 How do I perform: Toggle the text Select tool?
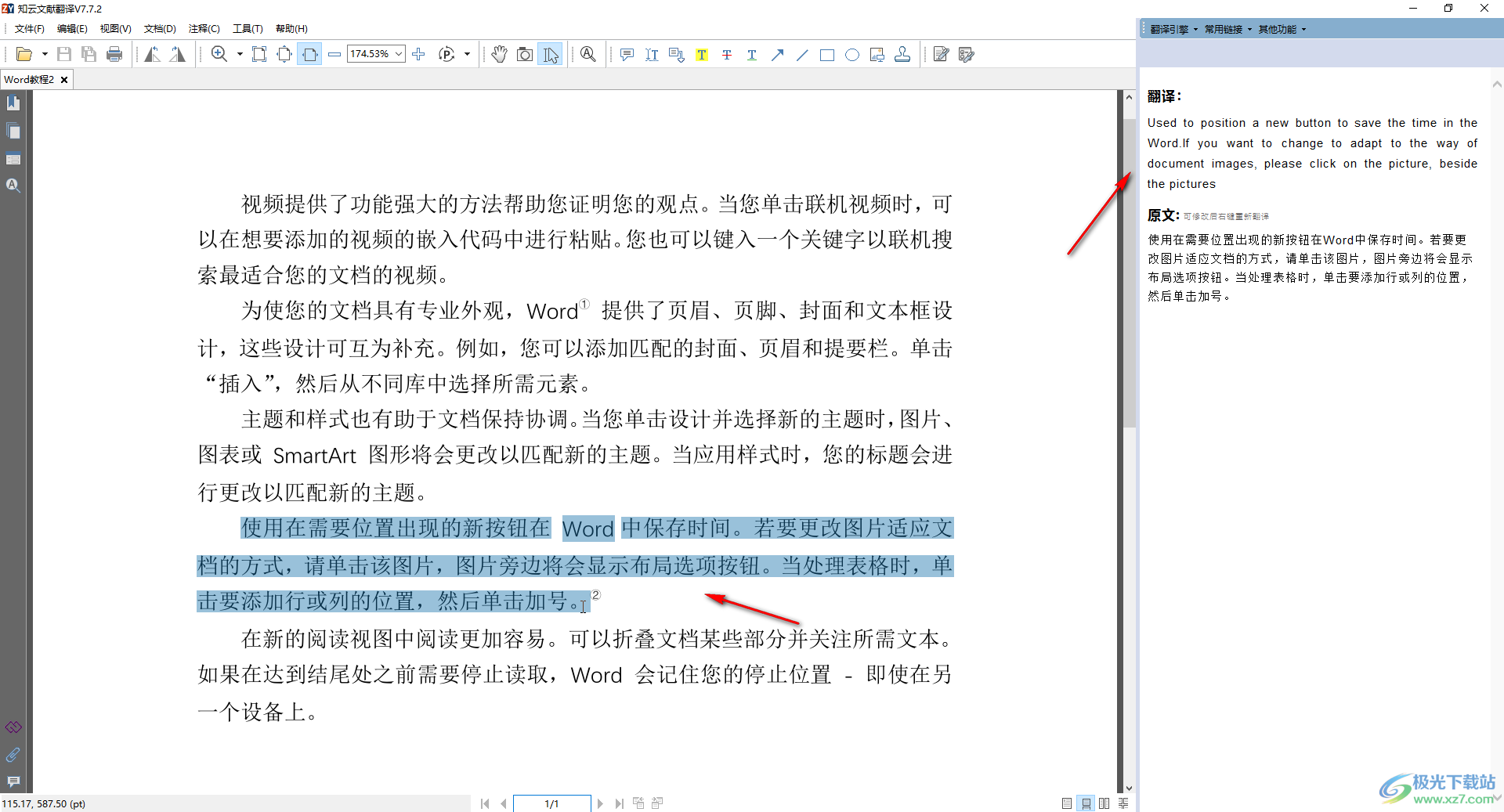pos(551,54)
